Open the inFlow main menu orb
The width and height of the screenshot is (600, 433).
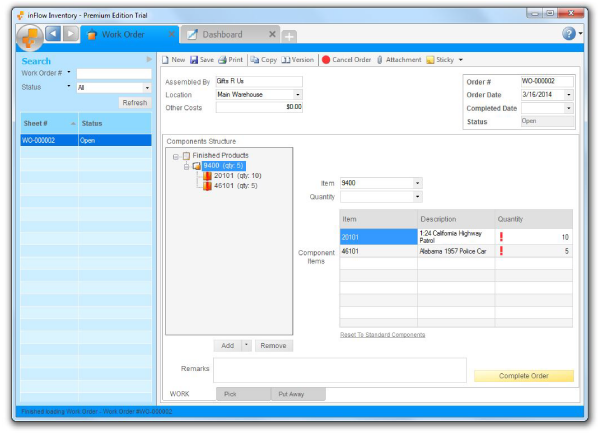click(29, 35)
